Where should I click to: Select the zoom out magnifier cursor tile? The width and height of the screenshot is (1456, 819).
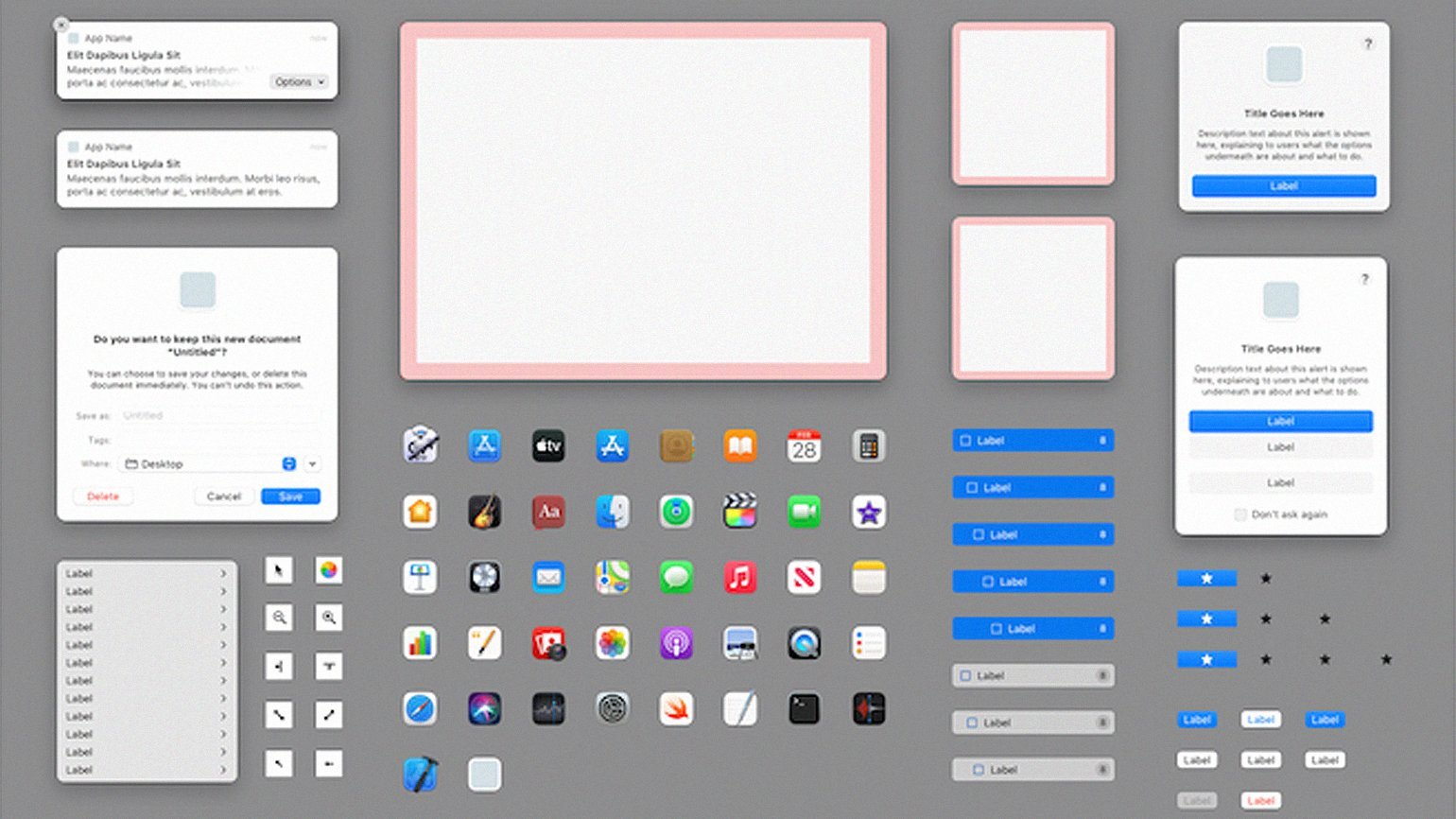point(279,618)
